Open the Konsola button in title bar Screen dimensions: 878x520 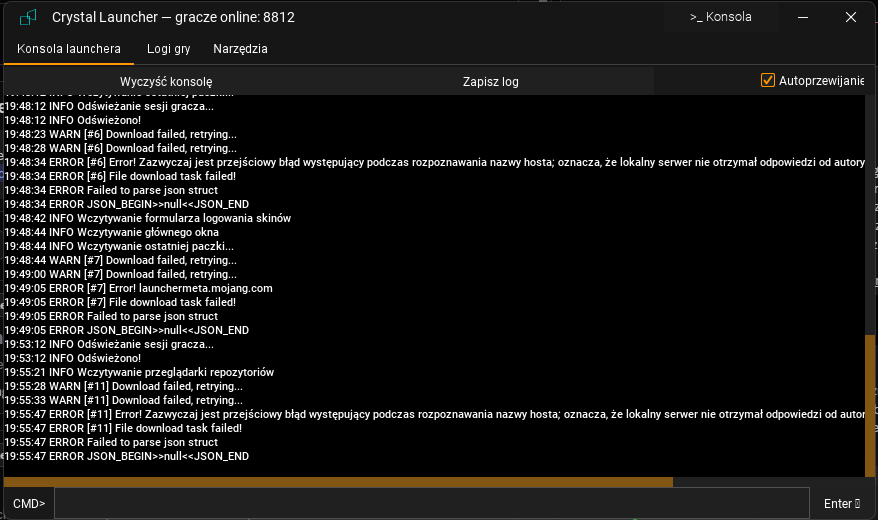click(x=720, y=17)
